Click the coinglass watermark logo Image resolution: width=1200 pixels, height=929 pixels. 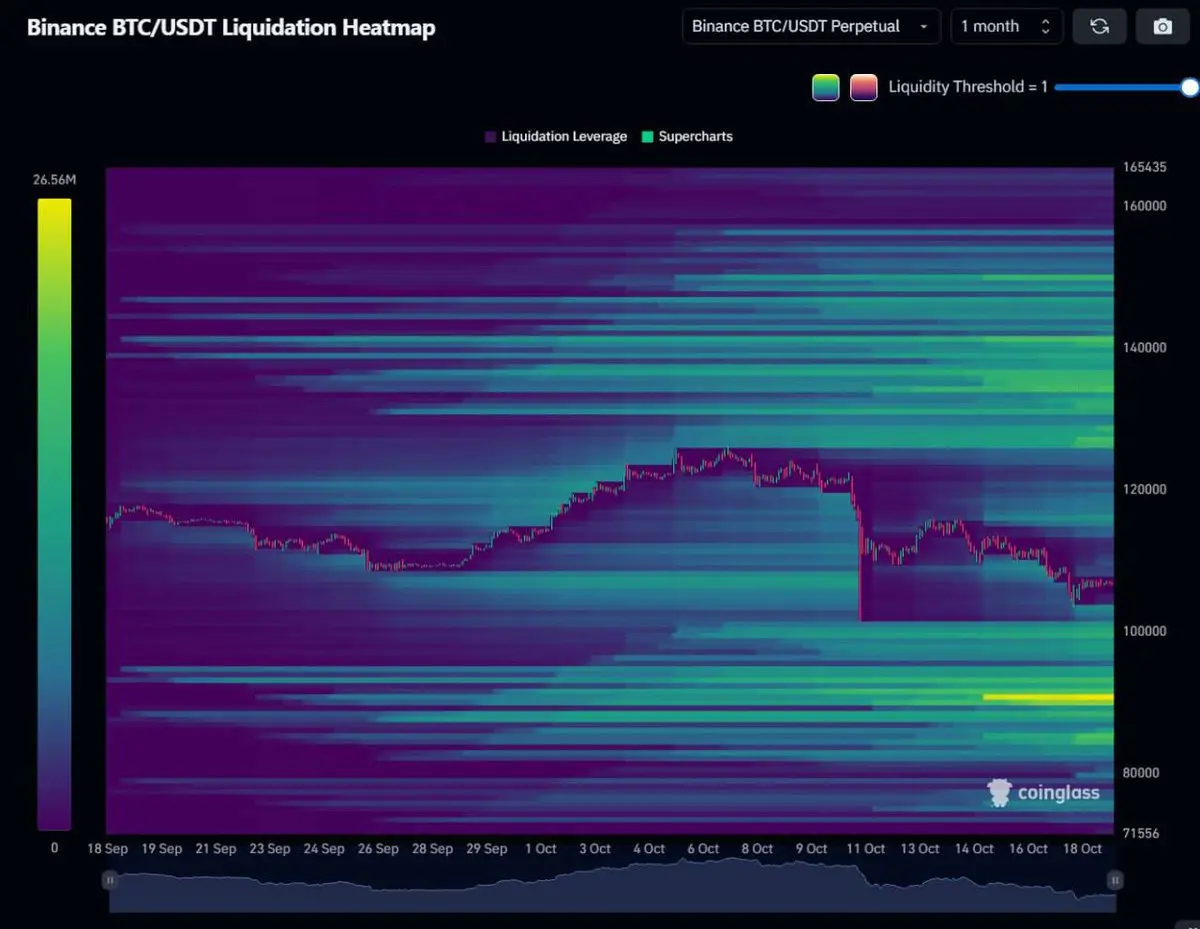[1043, 793]
